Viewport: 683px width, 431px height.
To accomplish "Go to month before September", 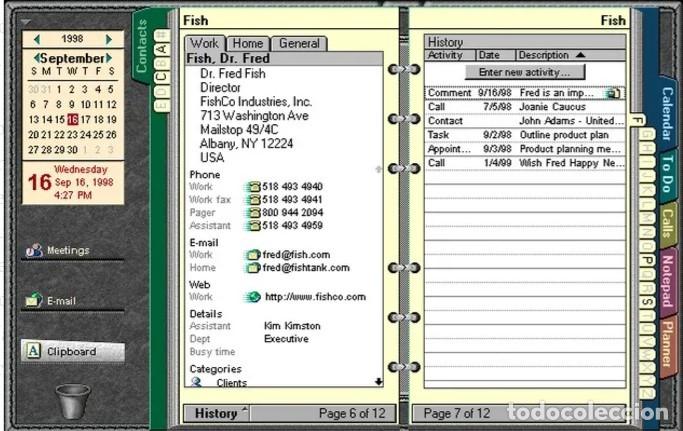I will coord(37,58).
